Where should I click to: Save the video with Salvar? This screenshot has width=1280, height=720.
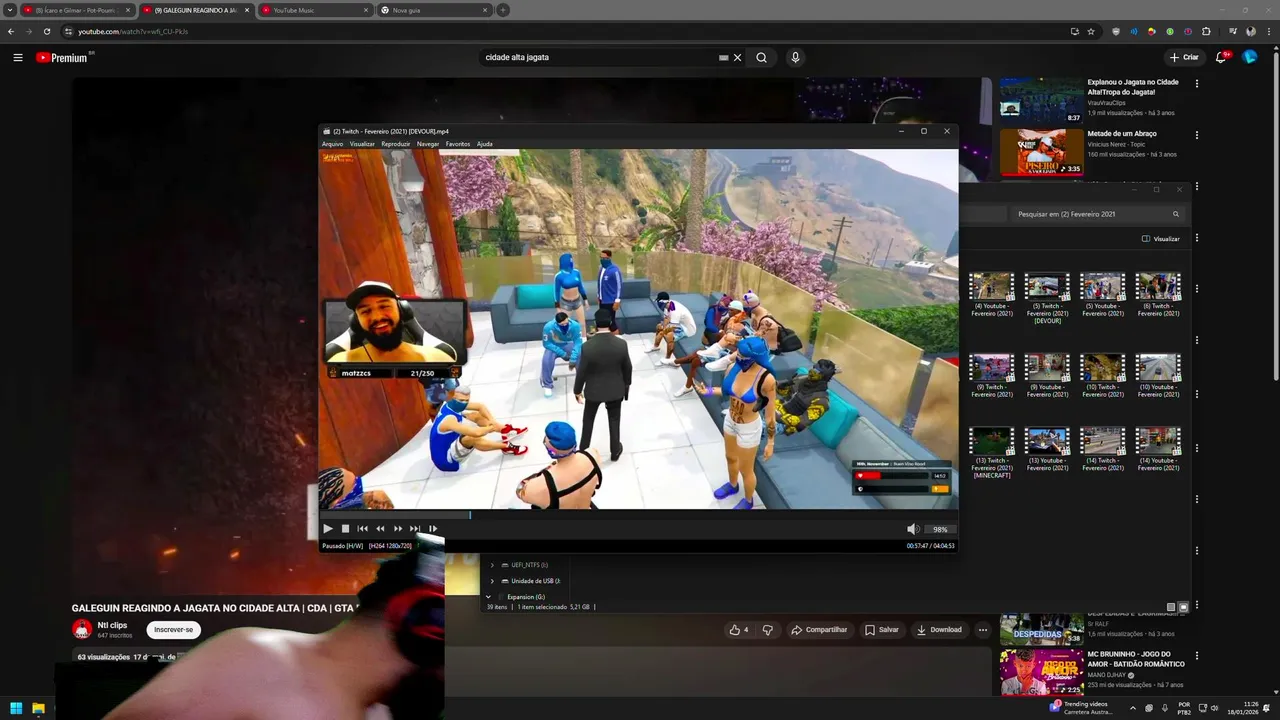tap(882, 630)
